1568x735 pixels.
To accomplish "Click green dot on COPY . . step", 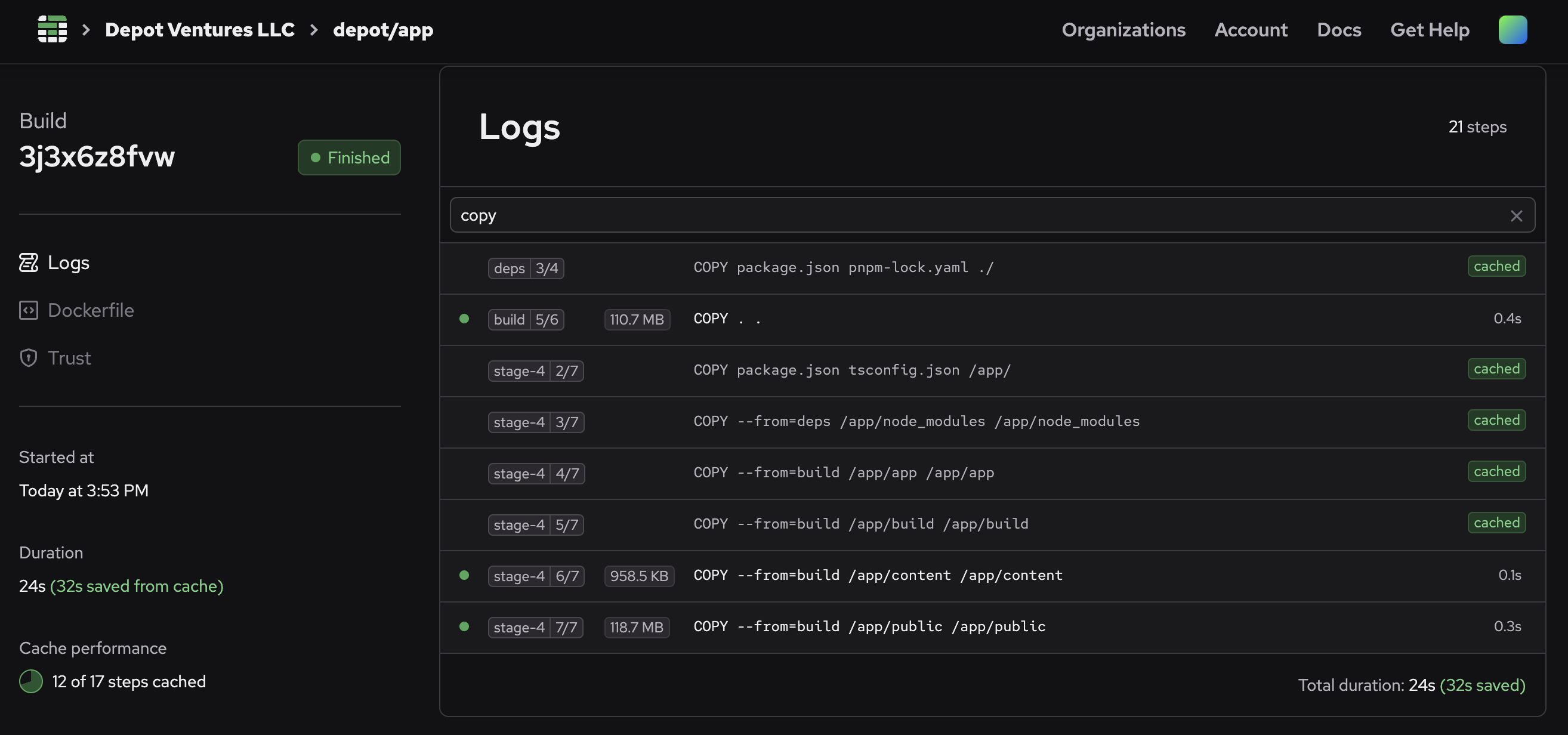I will [464, 318].
